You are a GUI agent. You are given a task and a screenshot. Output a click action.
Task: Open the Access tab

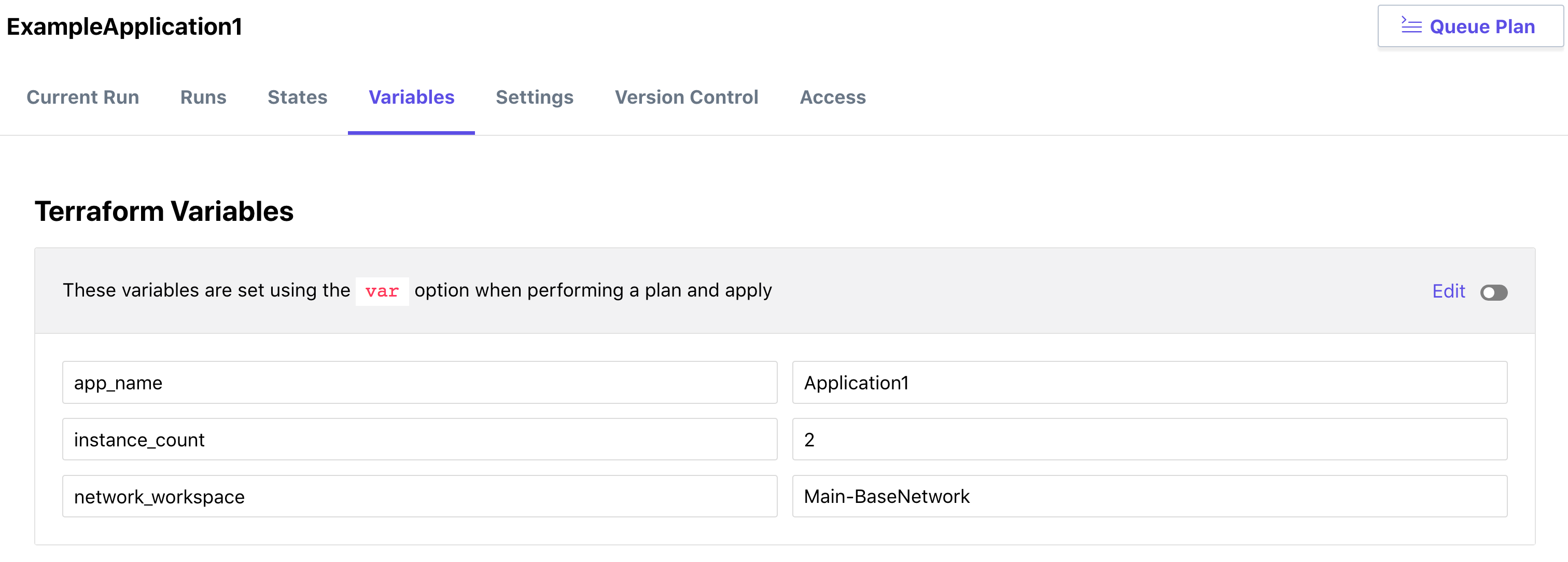[832, 97]
